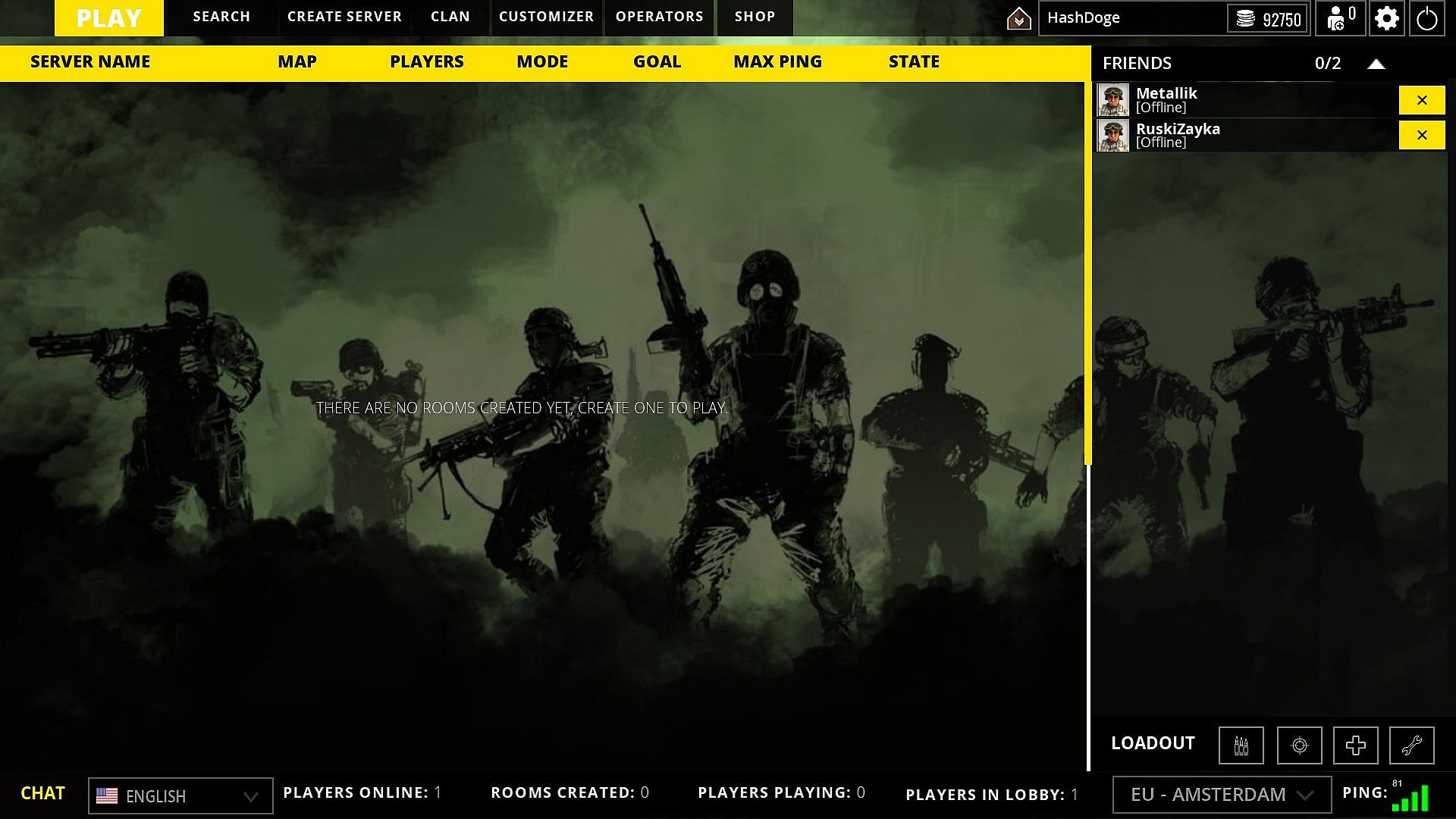Go to the Shop tab
The width and height of the screenshot is (1456, 819).
(x=755, y=17)
